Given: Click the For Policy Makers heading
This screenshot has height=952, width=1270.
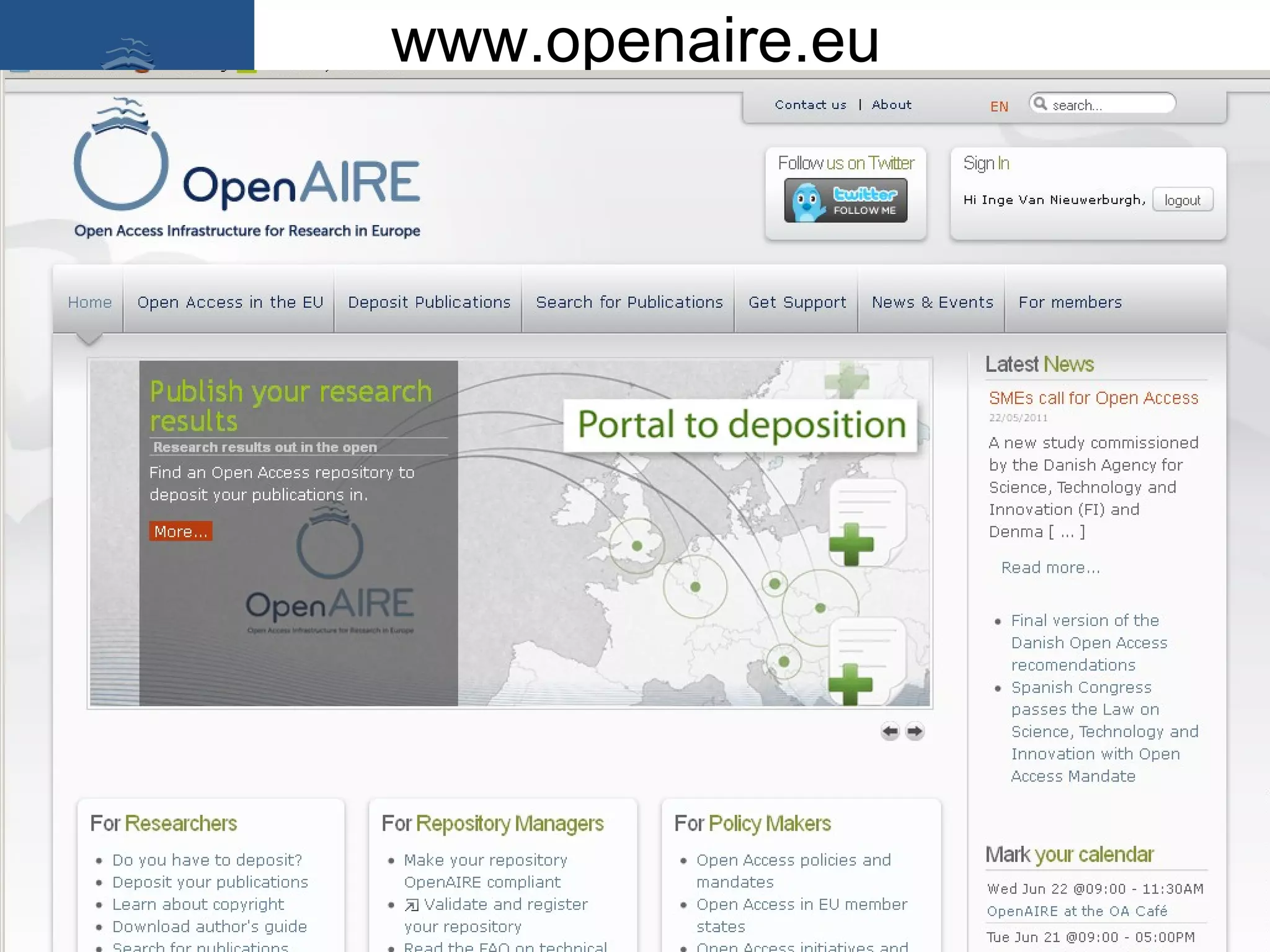Looking at the screenshot, I should coord(752,823).
